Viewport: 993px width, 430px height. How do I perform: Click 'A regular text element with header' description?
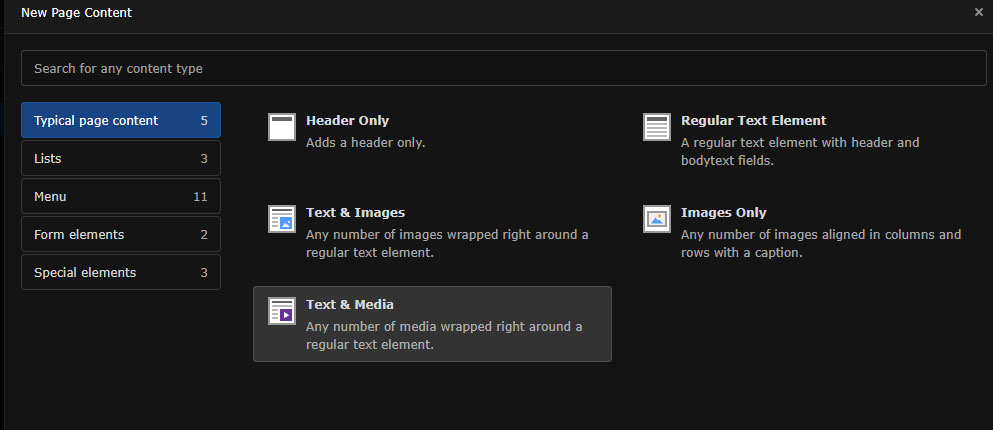pyautogui.click(x=800, y=151)
